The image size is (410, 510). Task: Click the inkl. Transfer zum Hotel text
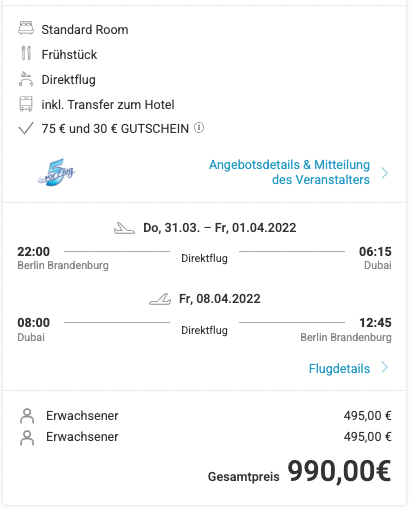[x=108, y=105]
